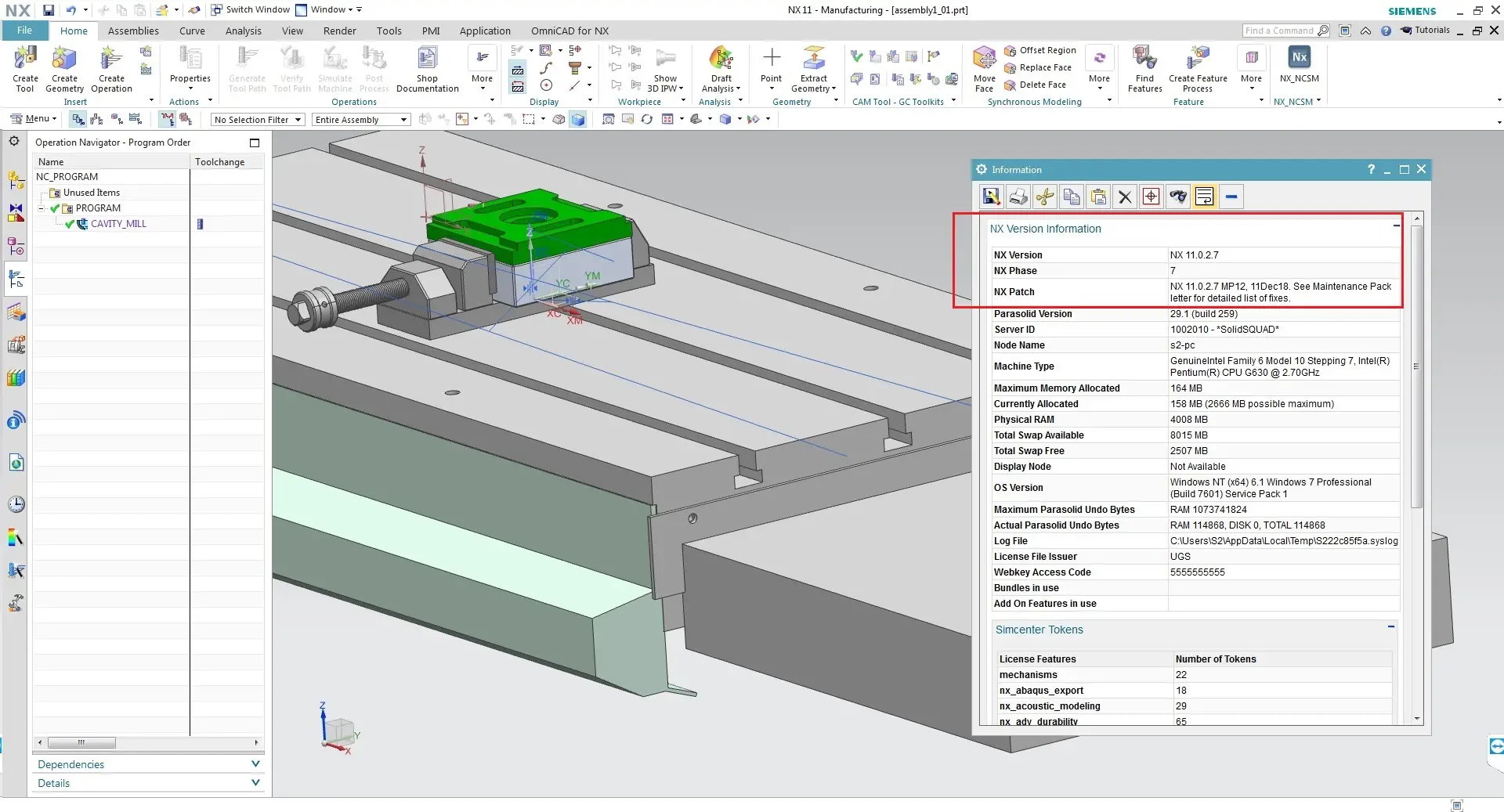This screenshot has height=812, width=1504.
Task: Switch to the Render tab
Action: tap(339, 31)
